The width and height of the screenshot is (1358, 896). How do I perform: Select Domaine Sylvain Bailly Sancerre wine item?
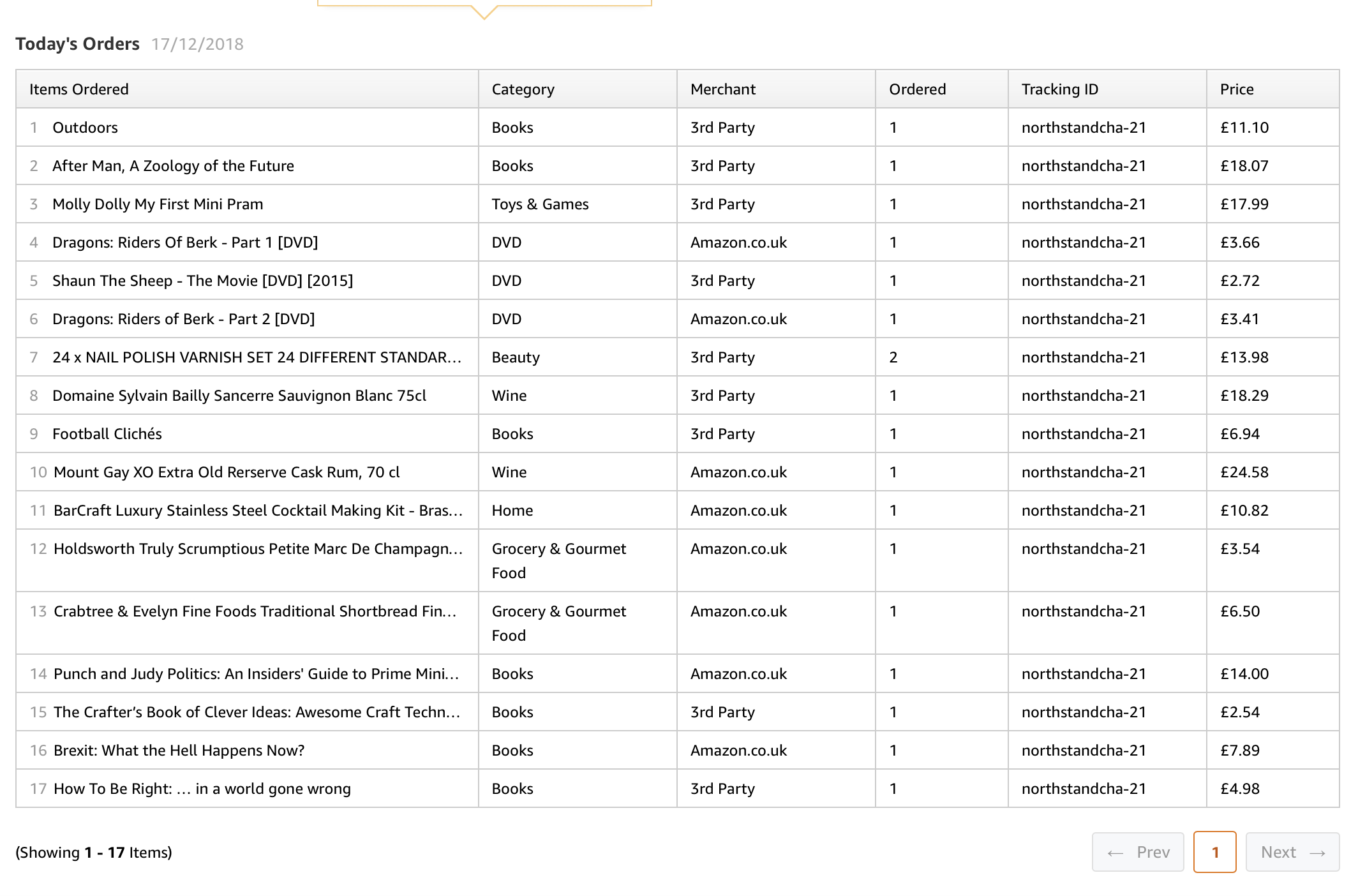click(239, 396)
